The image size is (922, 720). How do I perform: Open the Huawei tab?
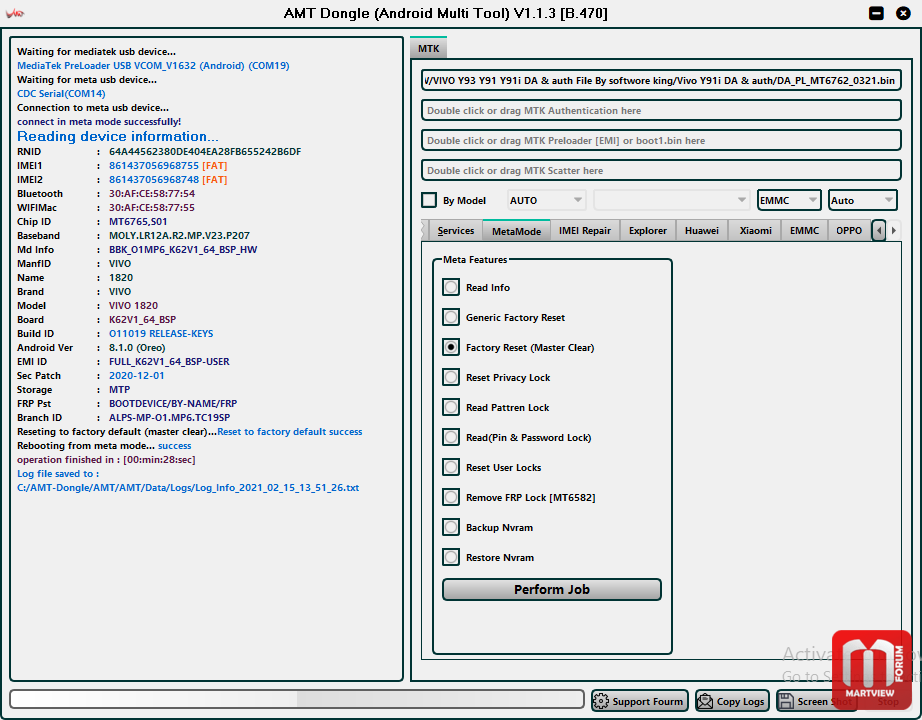(x=701, y=231)
